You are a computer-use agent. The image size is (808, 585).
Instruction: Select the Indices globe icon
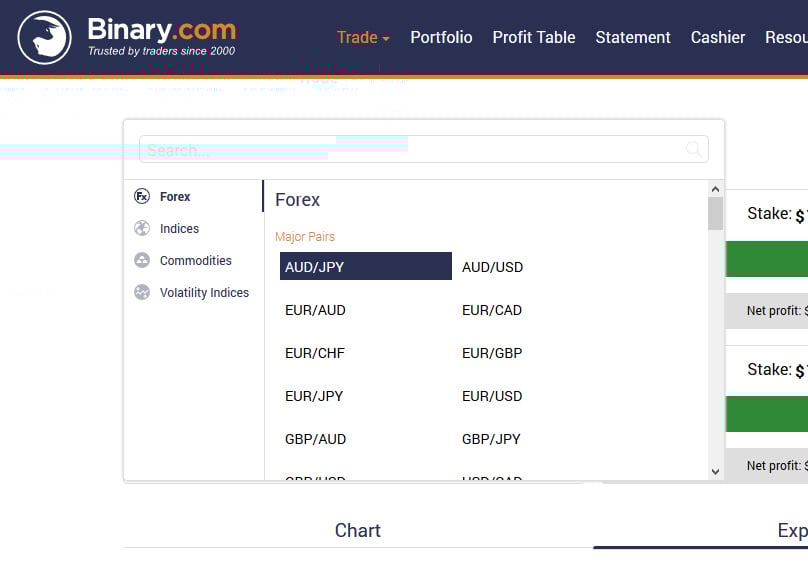click(x=142, y=229)
